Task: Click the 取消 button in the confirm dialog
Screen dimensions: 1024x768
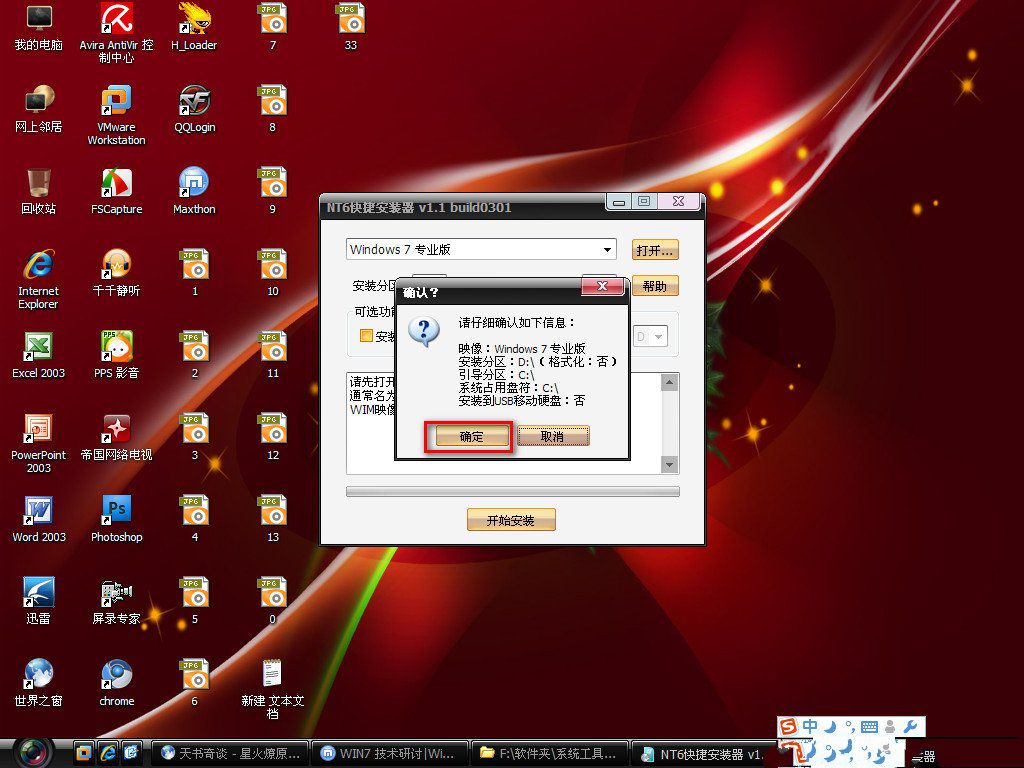Action: (x=553, y=437)
